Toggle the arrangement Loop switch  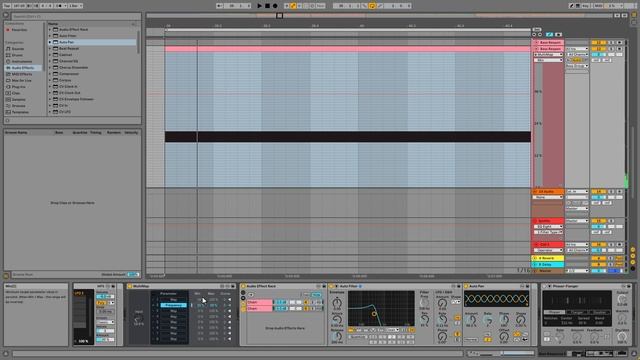coord(372,6)
